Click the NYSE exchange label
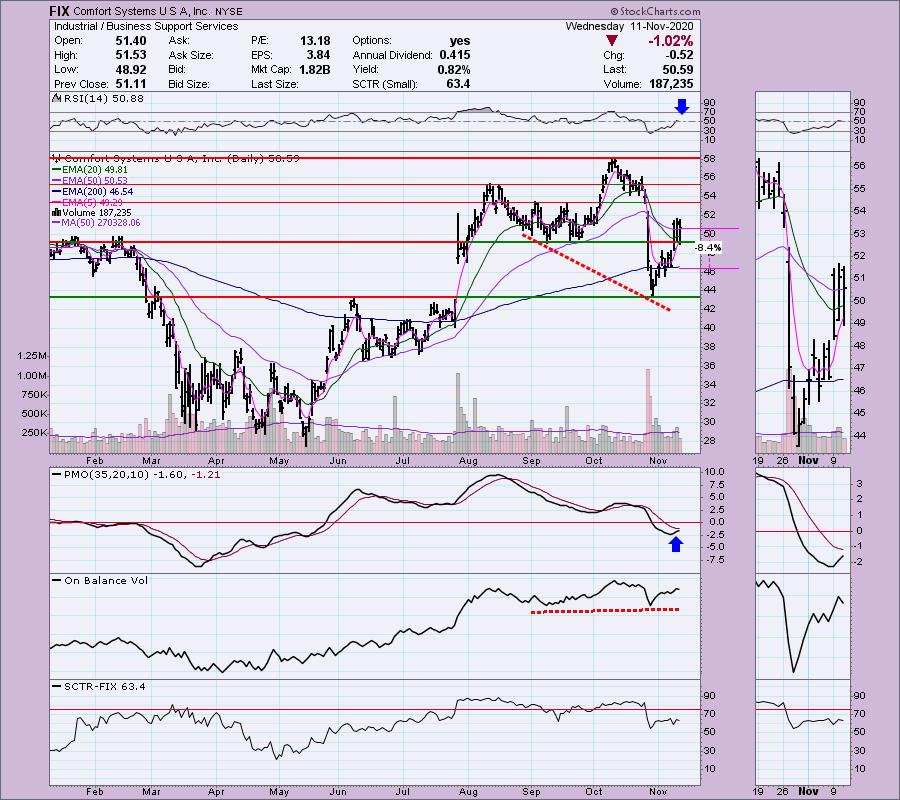This screenshot has width=900, height=800. 230,11
